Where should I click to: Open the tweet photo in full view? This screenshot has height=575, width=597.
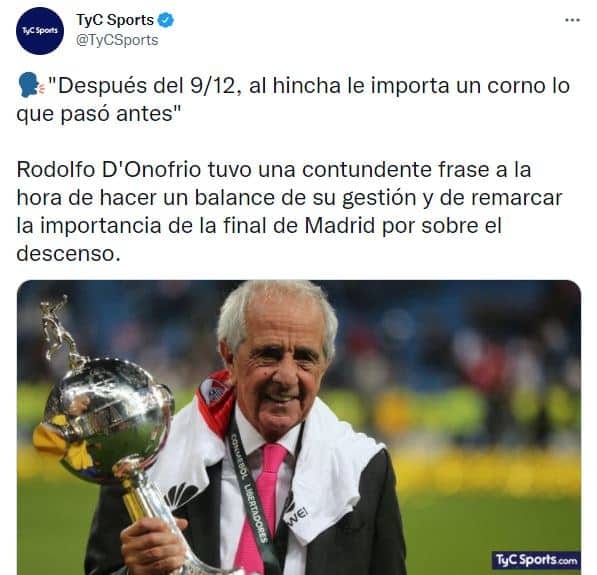click(x=299, y=427)
